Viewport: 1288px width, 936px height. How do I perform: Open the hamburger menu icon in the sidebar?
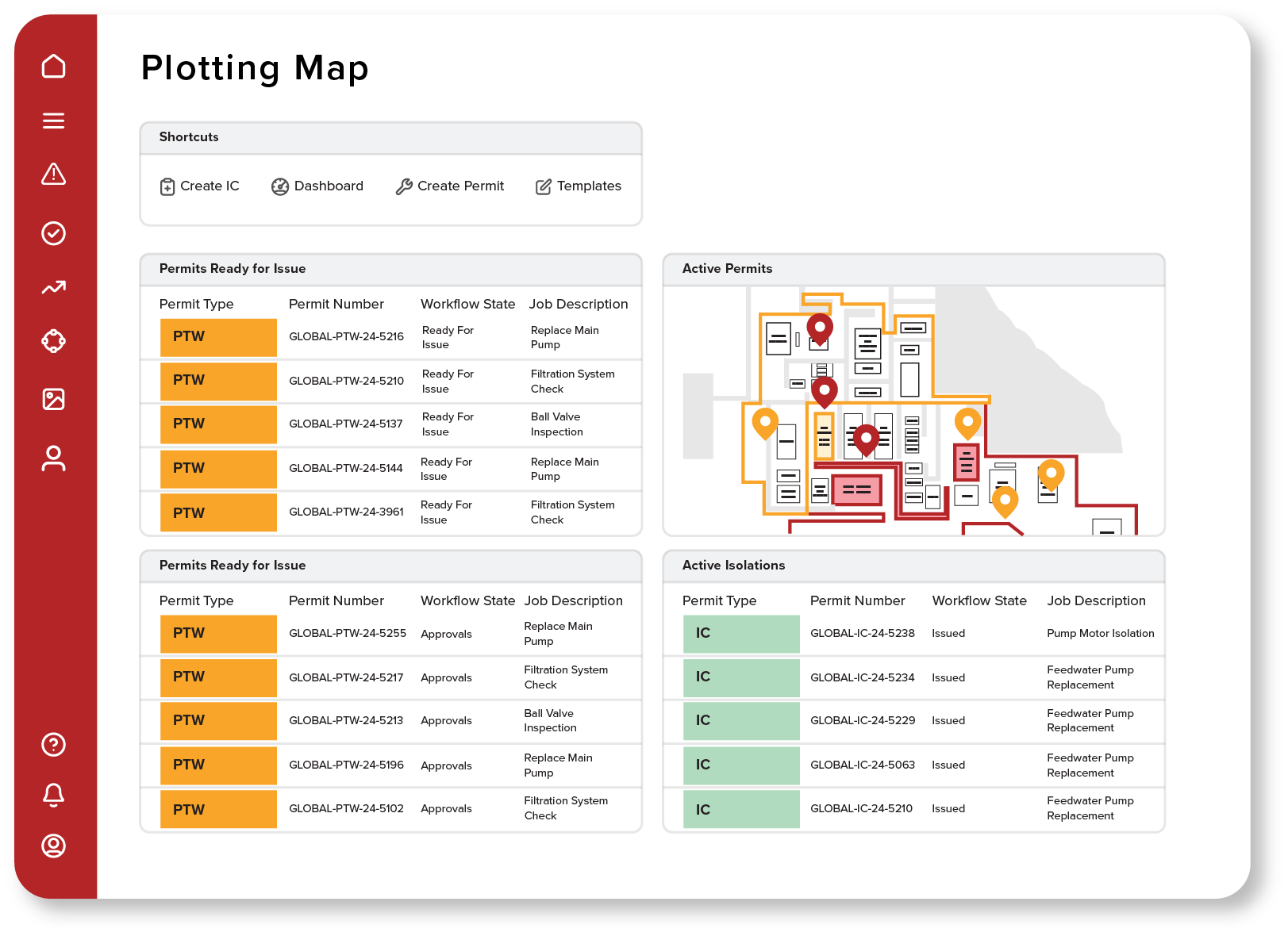click(x=53, y=121)
